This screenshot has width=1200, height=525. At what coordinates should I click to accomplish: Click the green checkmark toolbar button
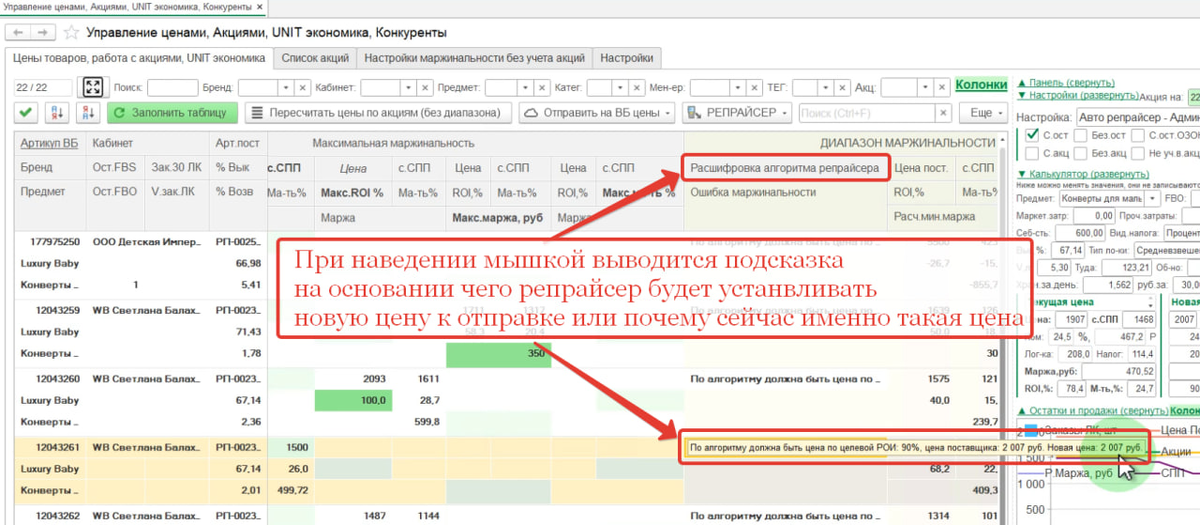tap(27, 113)
